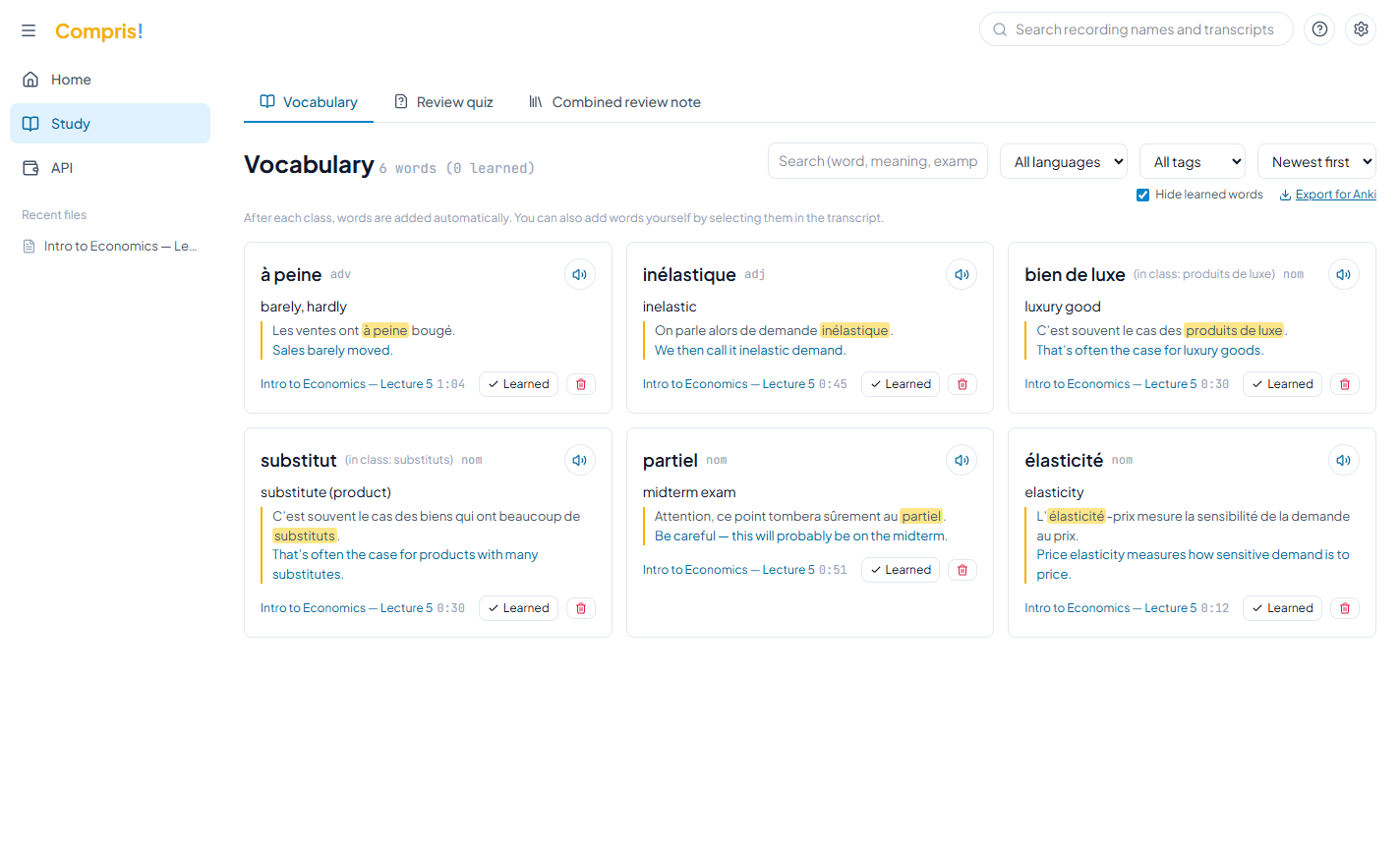Play audio pronunciation for "élasticité"

pyautogui.click(x=1344, y=460)
